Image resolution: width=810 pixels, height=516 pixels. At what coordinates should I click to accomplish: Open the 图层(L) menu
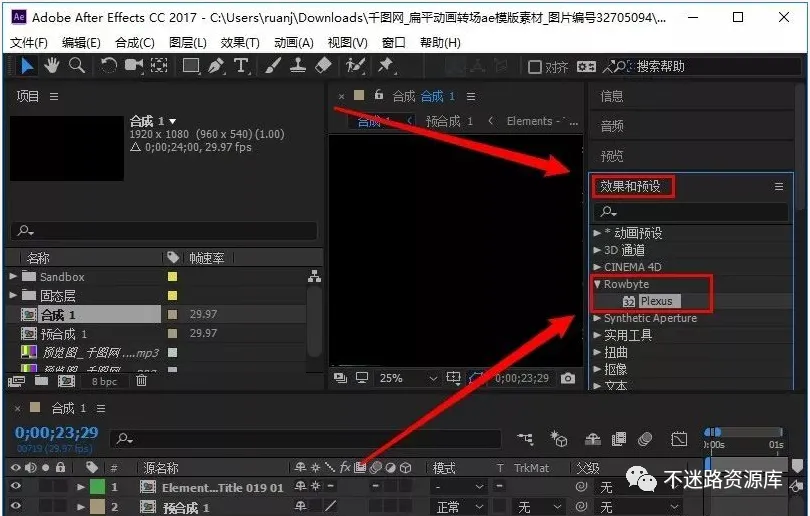point(188,42)
